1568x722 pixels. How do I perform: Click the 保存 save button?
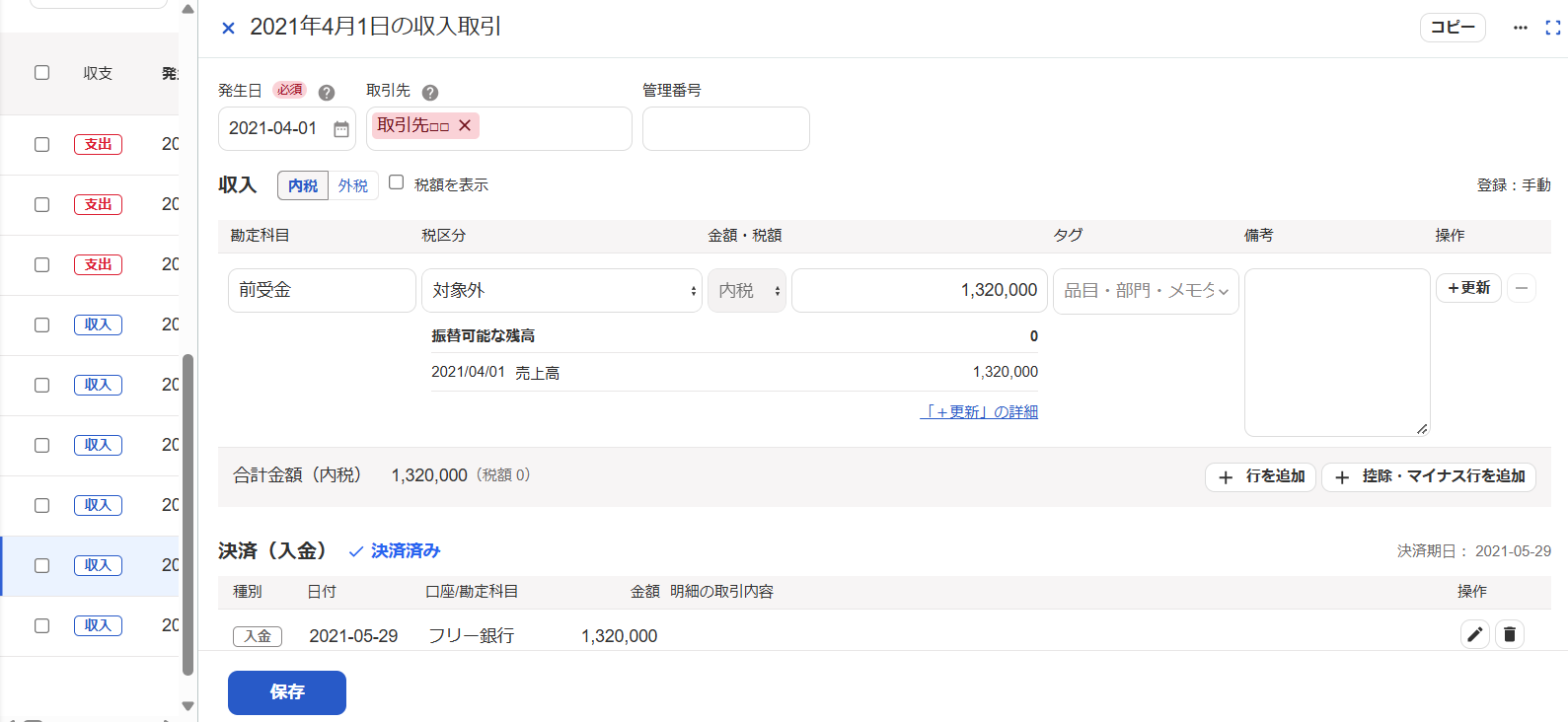287,692
